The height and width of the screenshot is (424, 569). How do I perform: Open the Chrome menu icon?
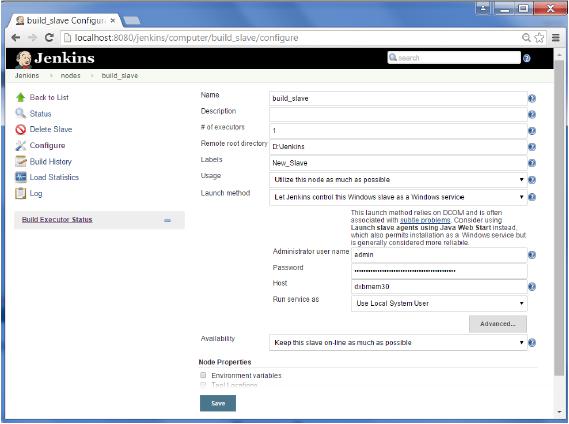coord(556,37)
